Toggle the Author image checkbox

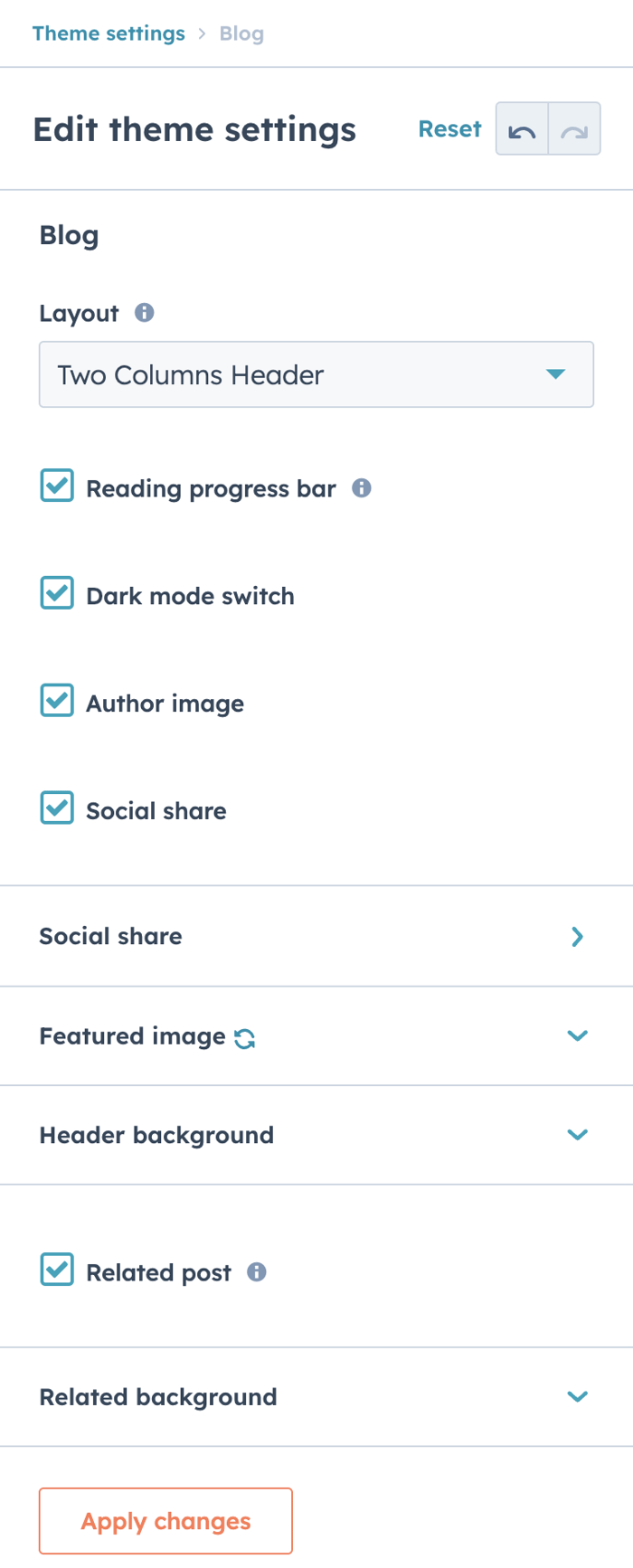[x=56, y=700]
